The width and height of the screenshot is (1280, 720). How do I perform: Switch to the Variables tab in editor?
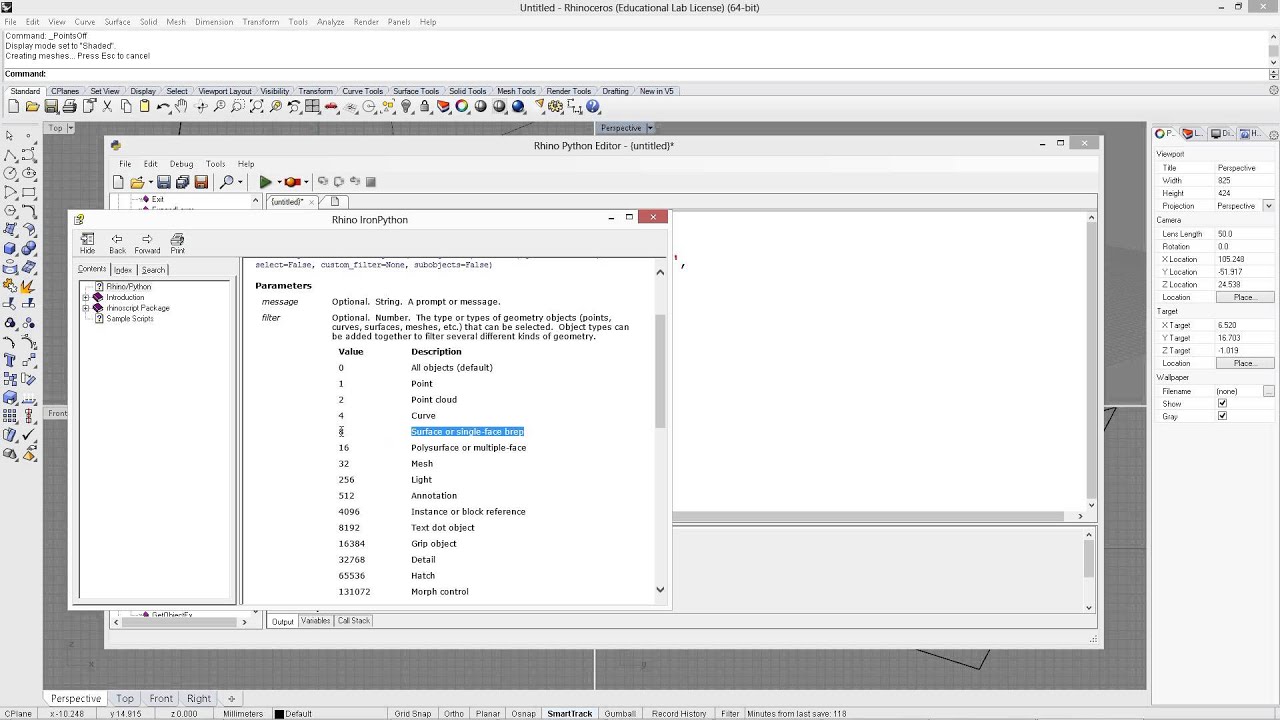pyautogui.click(x=316, y=621)
